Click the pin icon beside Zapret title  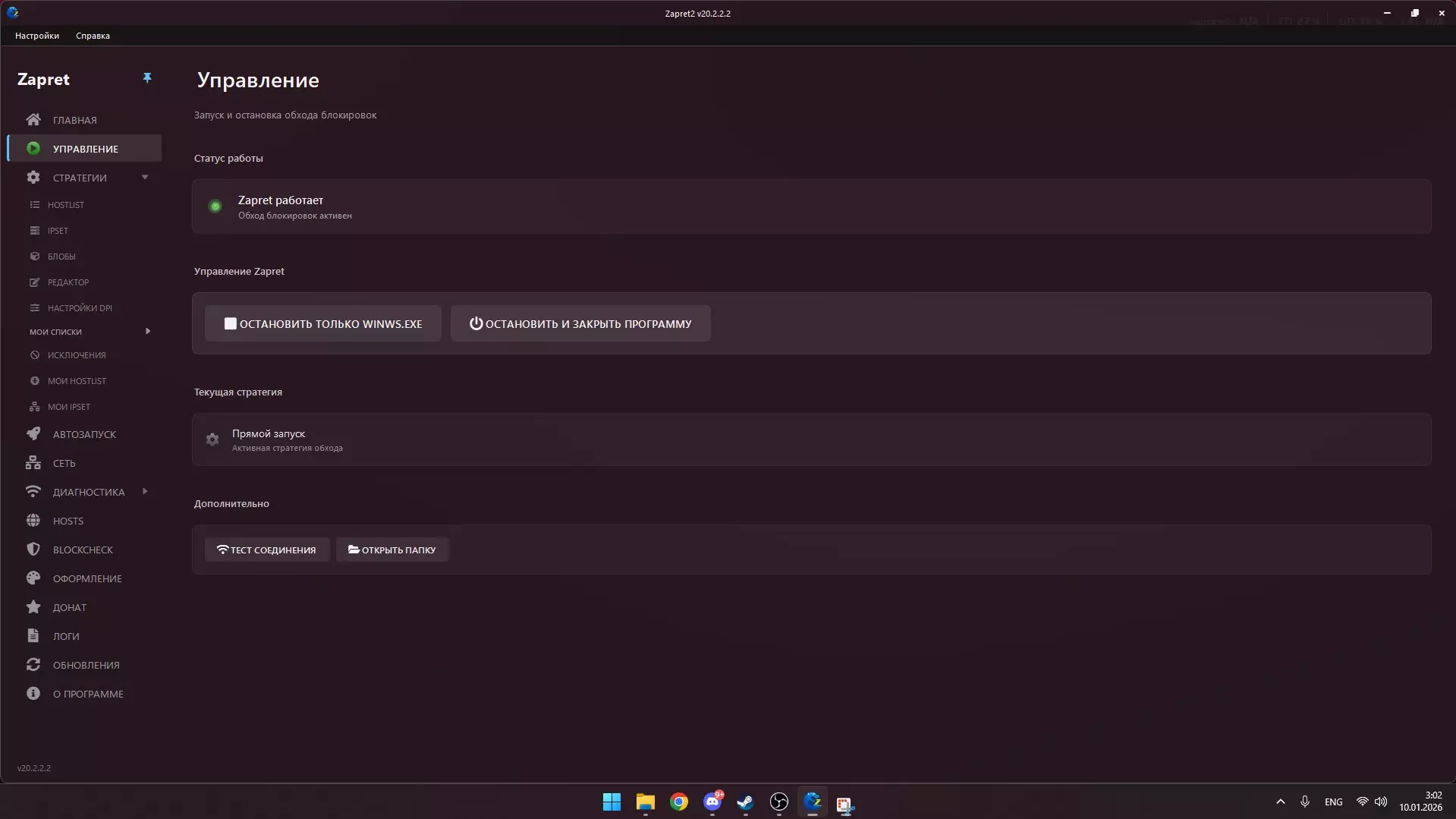[147, 78]
